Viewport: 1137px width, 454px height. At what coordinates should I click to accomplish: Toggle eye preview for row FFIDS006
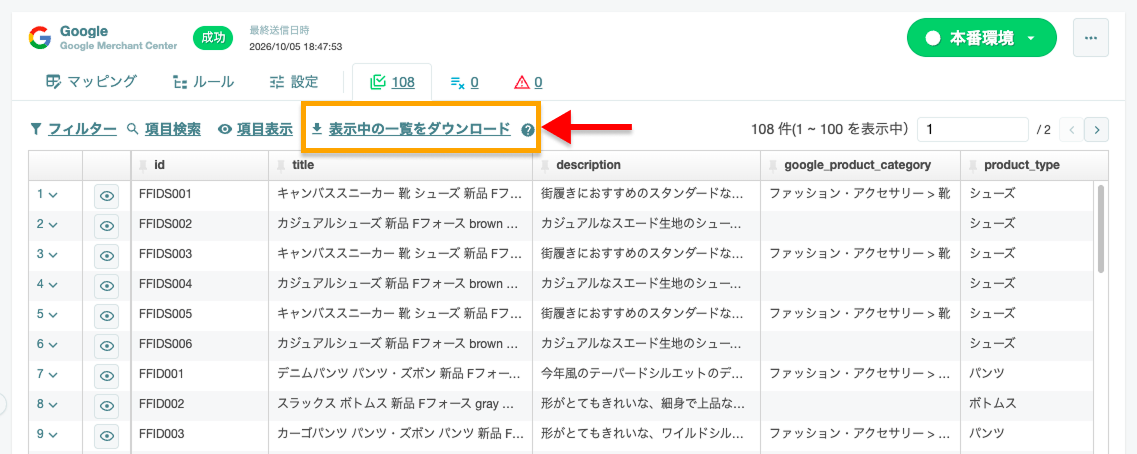tap(107, 345)
